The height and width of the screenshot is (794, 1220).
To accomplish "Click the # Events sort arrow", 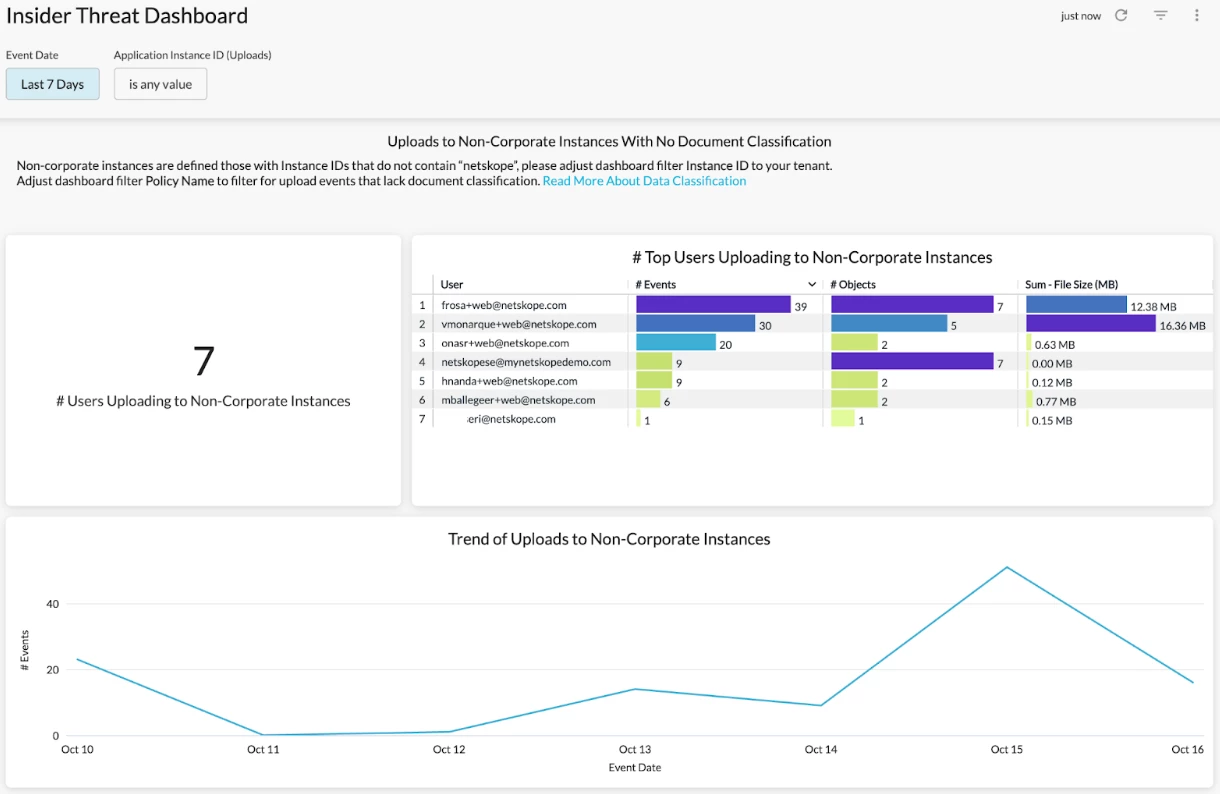I will point(812,285).
